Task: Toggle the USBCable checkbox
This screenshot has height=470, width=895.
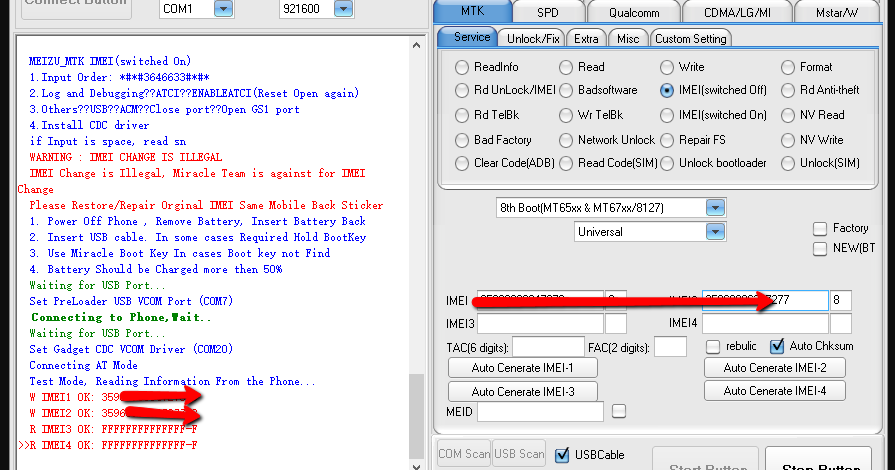Action: coord(562,455)
